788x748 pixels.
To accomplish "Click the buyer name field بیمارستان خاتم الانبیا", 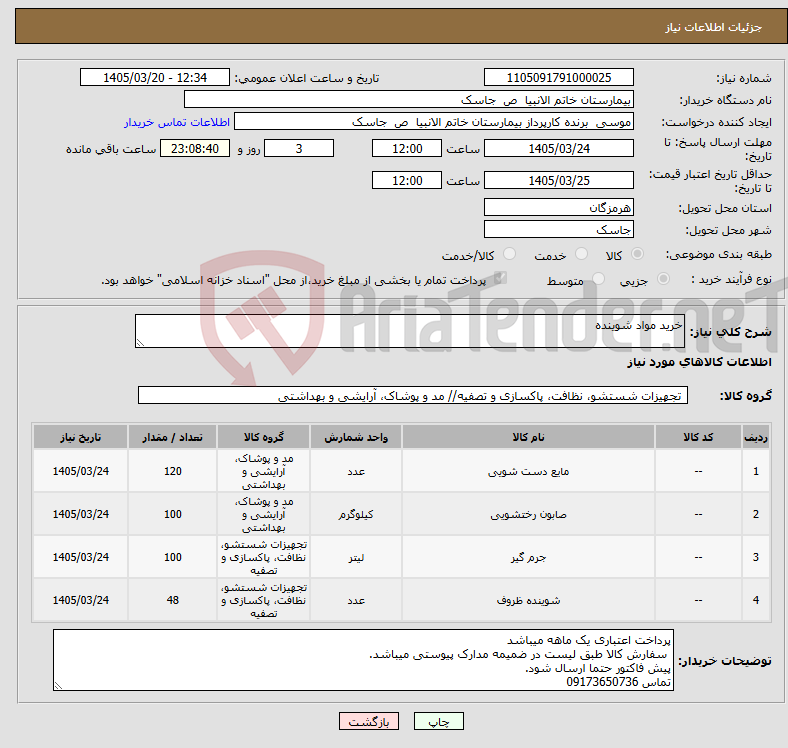I will pyautogui.click(x=409, y=100).
